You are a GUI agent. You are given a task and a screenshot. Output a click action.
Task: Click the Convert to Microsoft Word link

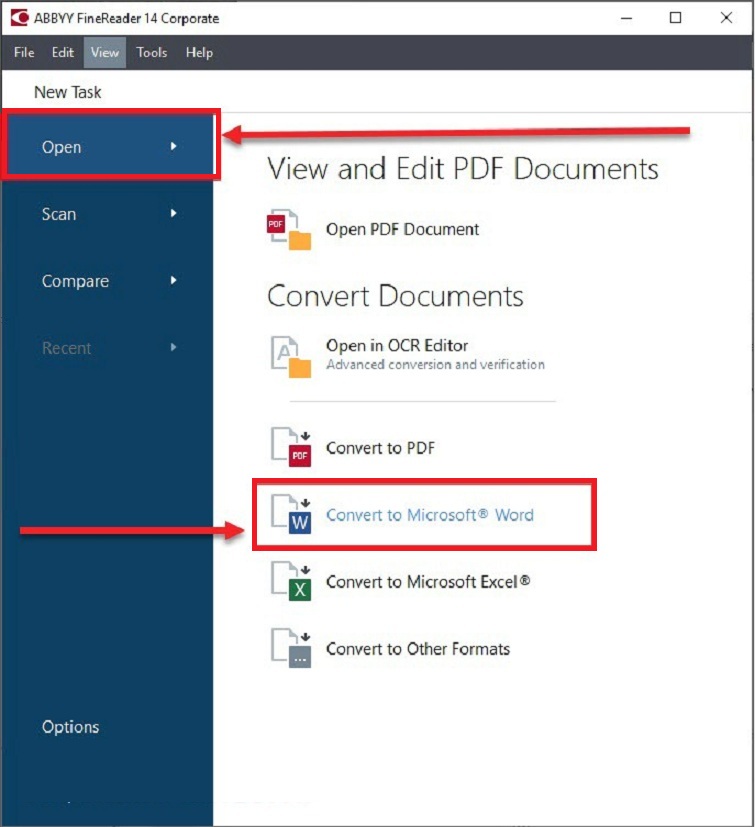(x=430, y=515)
